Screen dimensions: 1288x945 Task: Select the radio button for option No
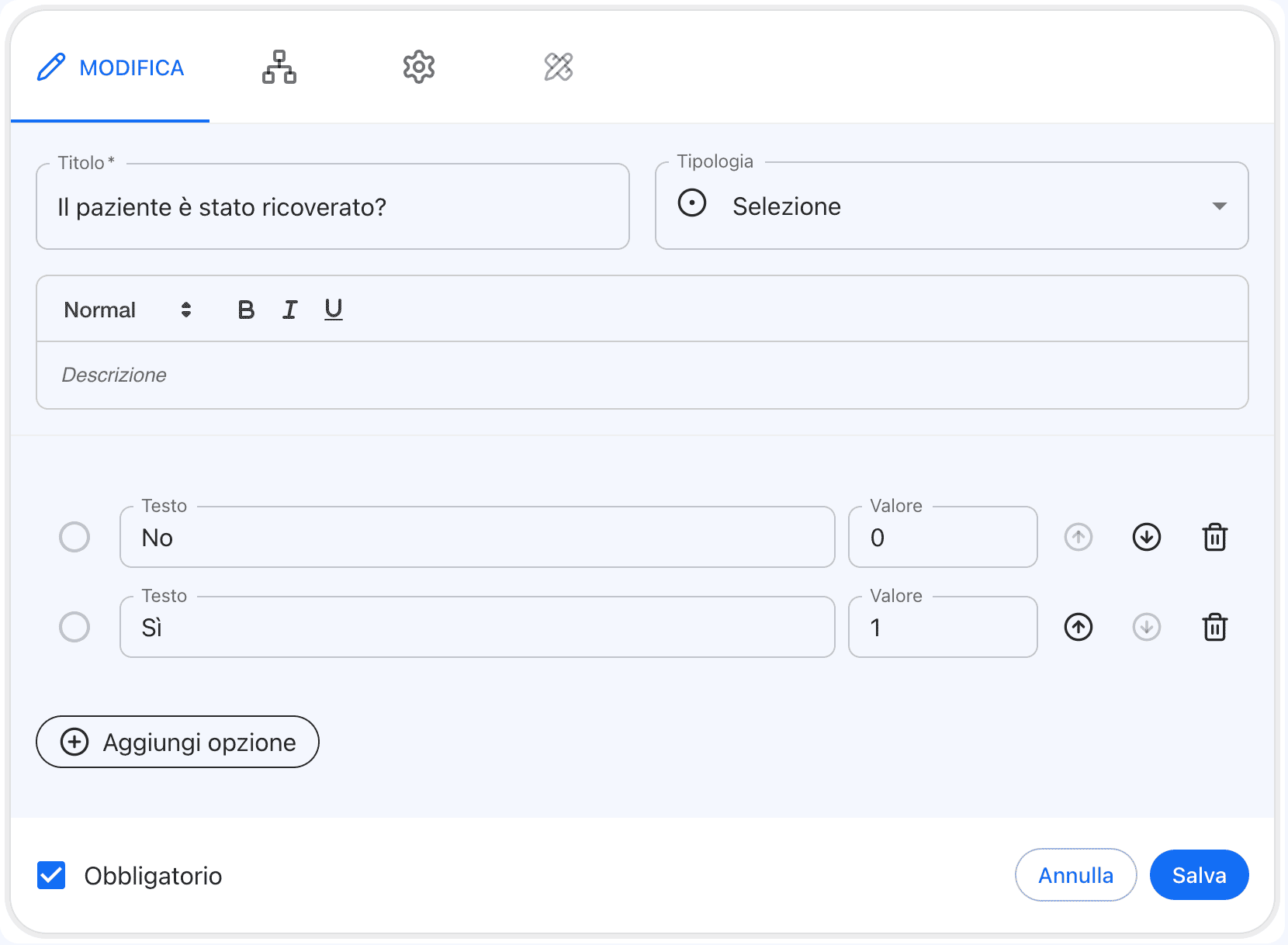pos(74,537)
